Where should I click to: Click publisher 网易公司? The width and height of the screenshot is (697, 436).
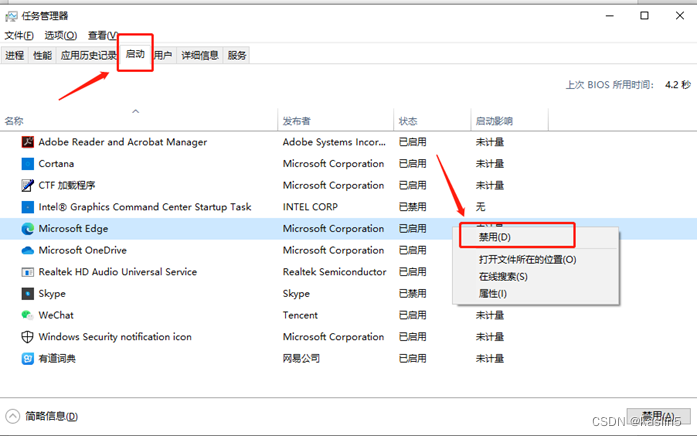pyautogui.click(x=301, y=358)
